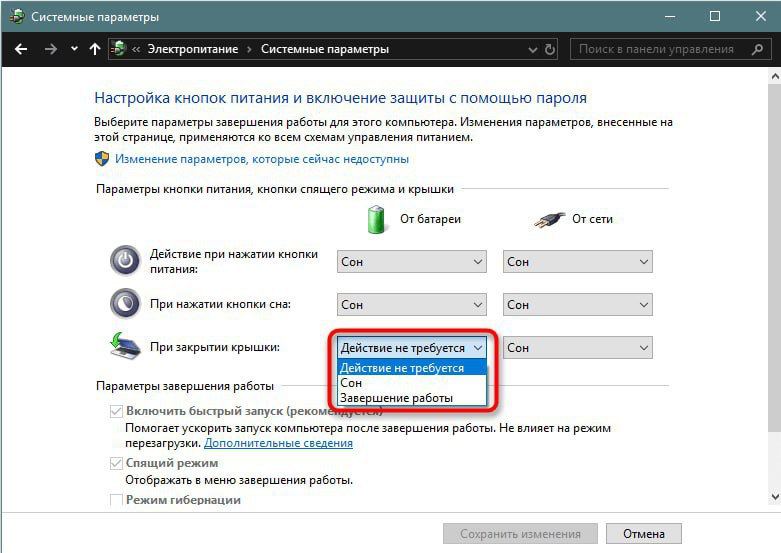Image resolution: width=781 pixels, height=553 pixels.
Task: Click the laptop lid closing icon
Action: coord(125,347)
